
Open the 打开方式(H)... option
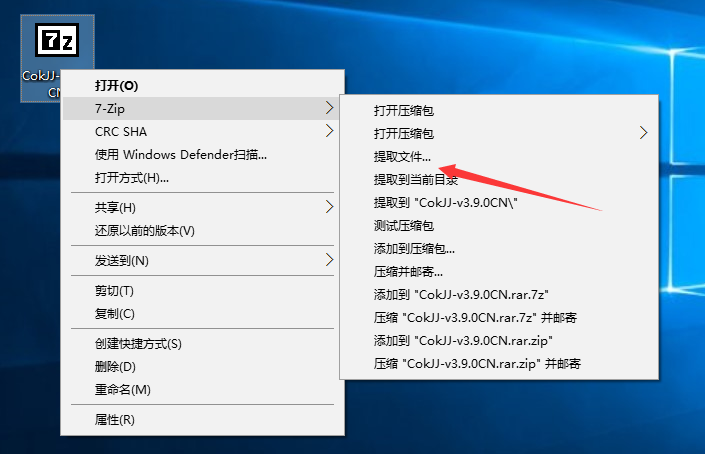coord(132,178)
